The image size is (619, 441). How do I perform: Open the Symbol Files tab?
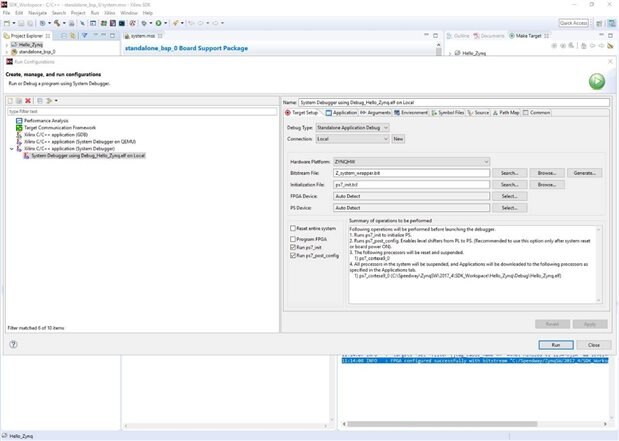[x=450, y=113]
